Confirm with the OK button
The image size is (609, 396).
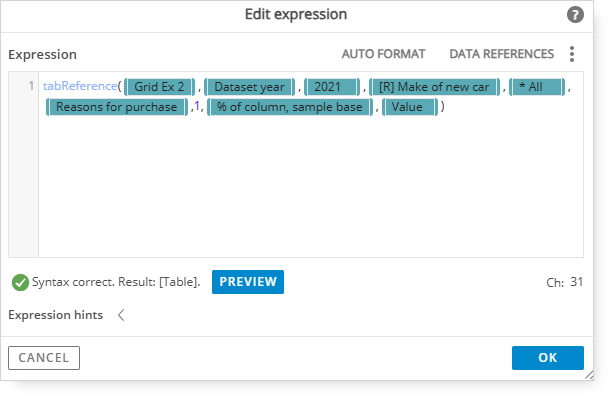[548, 358]
